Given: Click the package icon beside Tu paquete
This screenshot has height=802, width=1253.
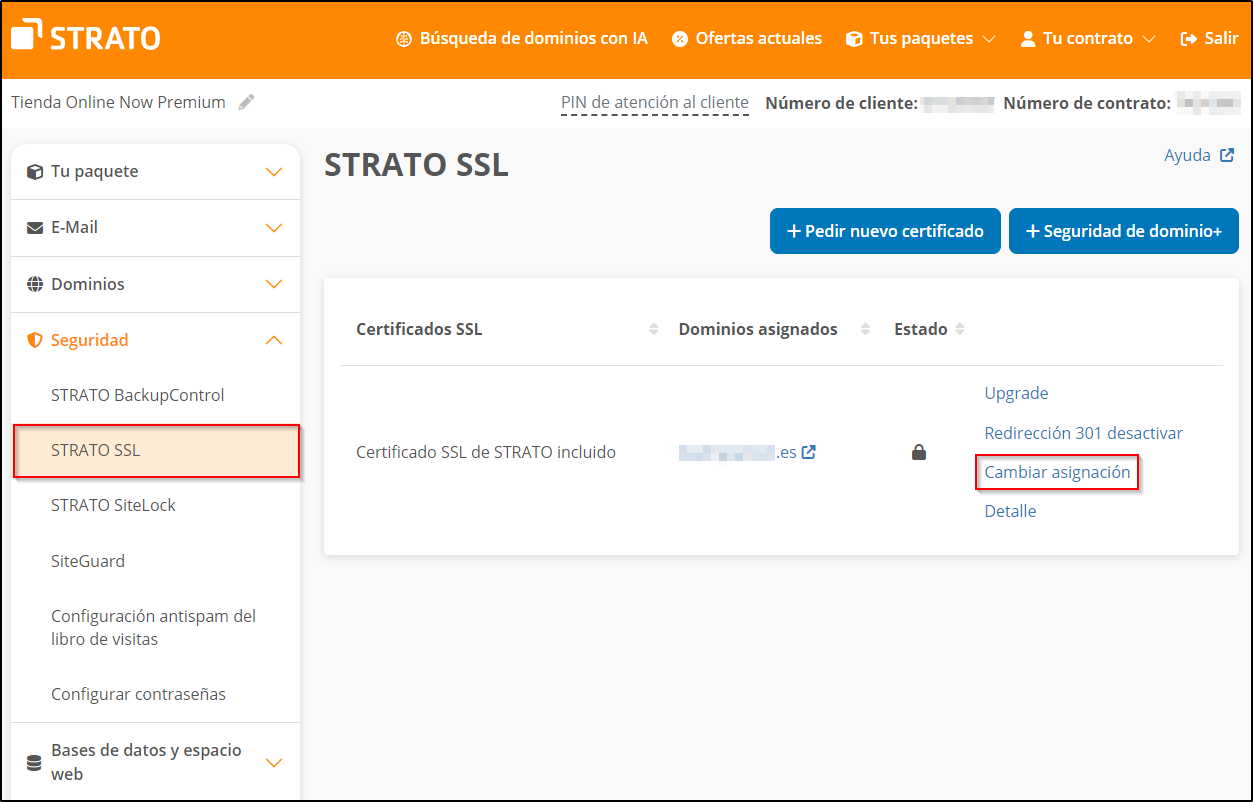Looking at the screenshot, I should tap(35, 171).
